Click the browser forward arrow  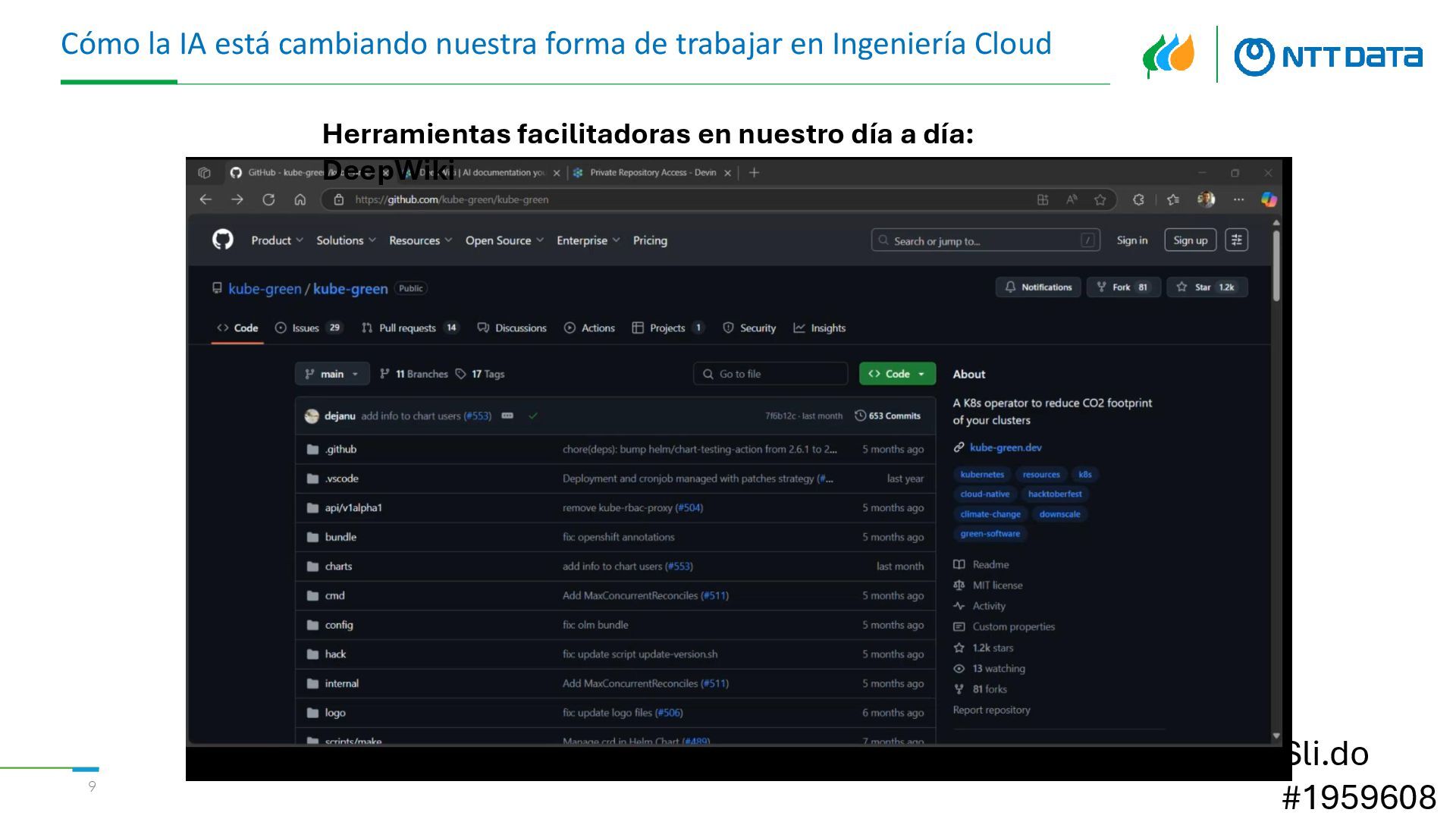click(237, 199)
